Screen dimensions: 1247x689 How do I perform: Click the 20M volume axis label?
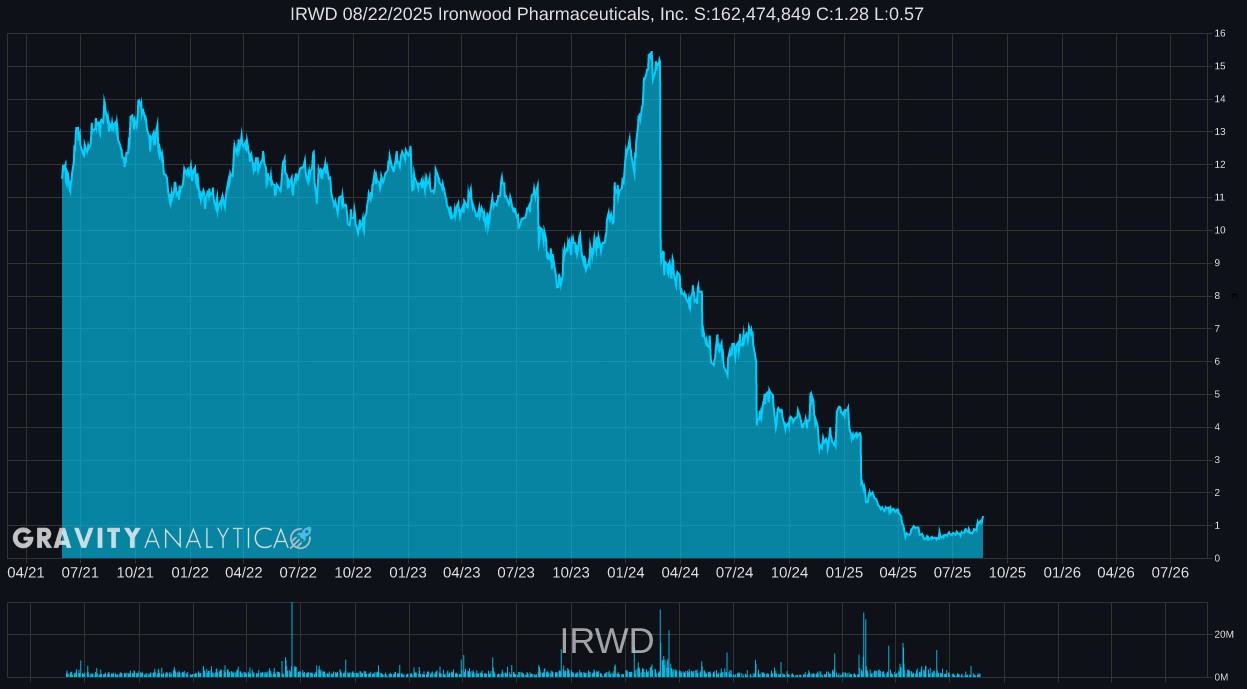click(x=1222, y=635)
